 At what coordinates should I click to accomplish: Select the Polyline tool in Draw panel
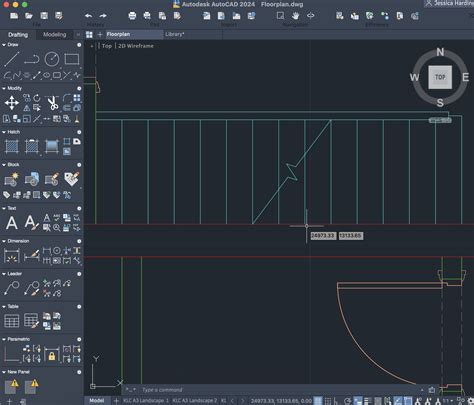click(32, 59)
